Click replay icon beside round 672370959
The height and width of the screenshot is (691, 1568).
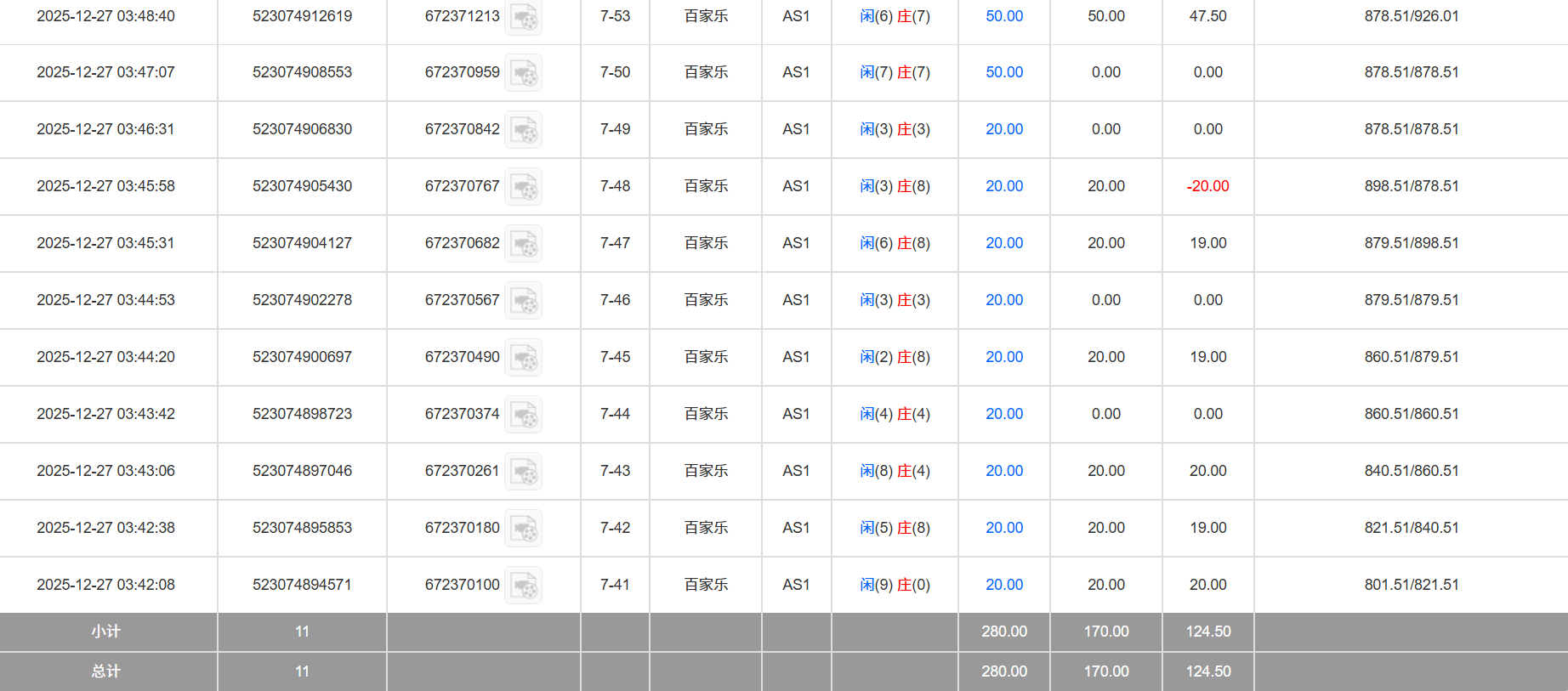pos(523,73)
